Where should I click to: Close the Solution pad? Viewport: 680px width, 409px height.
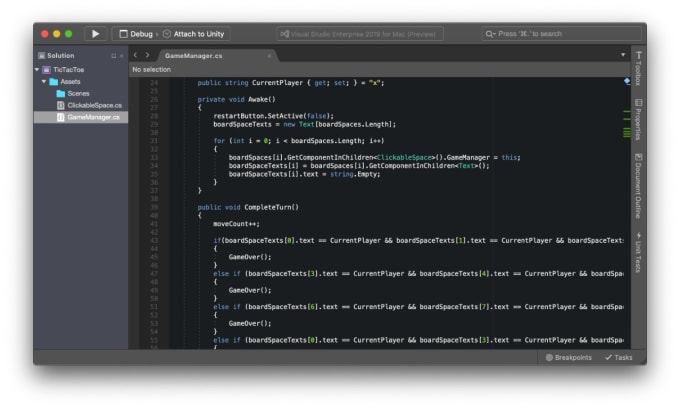pyautogui.click(x=122, y=56)
